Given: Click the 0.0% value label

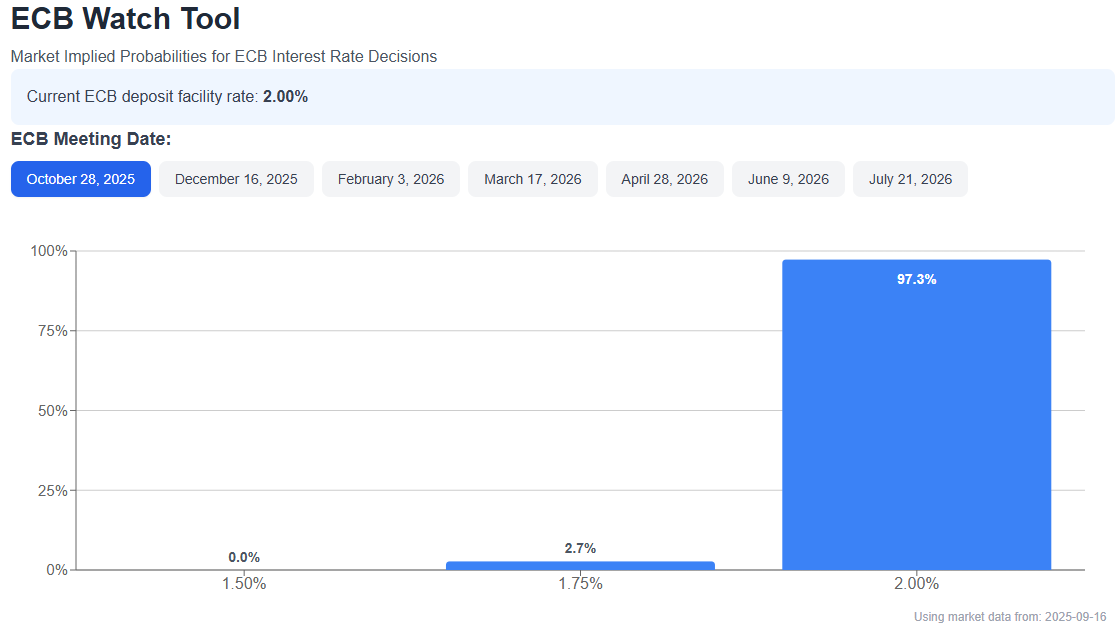Looking at the screenshot, I should click(x=244, y=557).
